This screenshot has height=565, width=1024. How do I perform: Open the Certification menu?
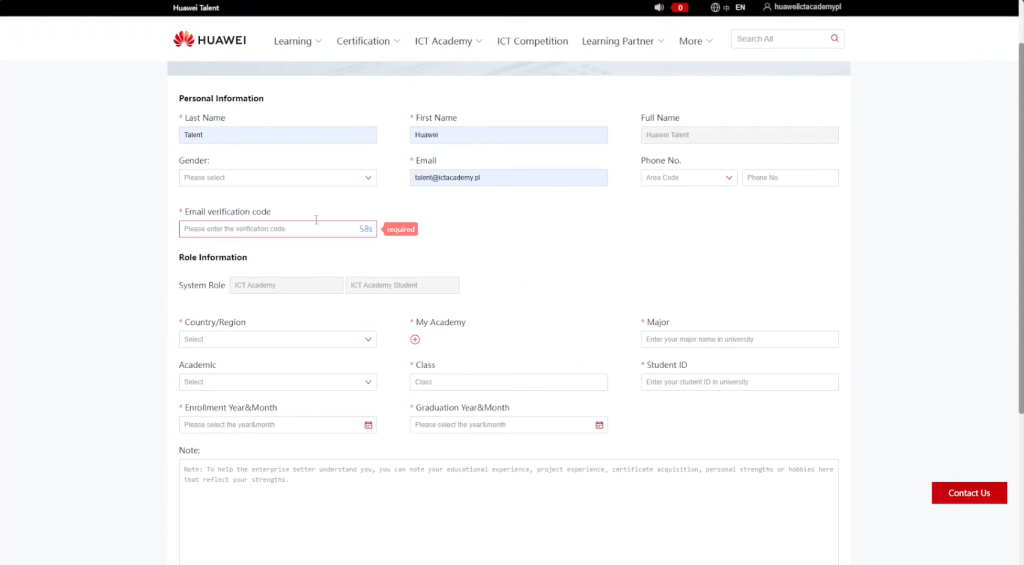(x=367, y=41)
